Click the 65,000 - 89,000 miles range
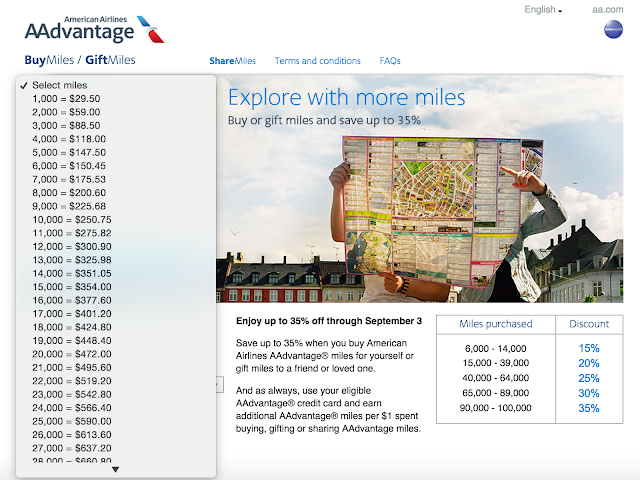The height and width of the screenshot is (480, 640). (x=496, y=393)
